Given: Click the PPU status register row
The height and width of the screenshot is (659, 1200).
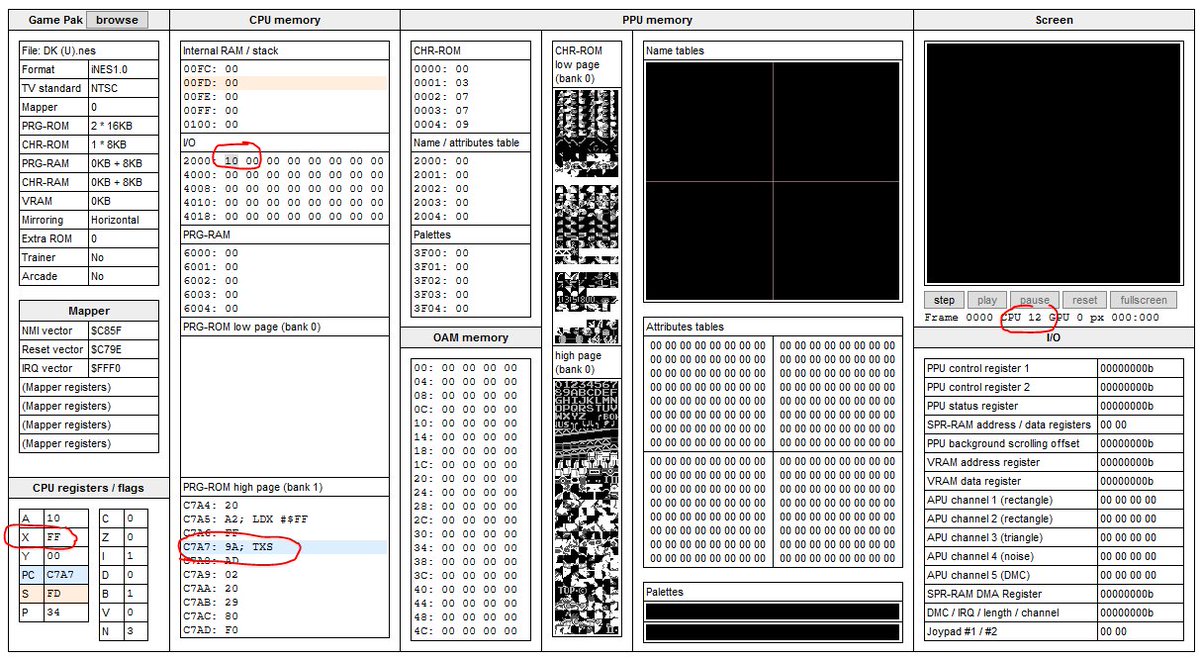Looking at the screenshot, I should tap(1053, 406).
